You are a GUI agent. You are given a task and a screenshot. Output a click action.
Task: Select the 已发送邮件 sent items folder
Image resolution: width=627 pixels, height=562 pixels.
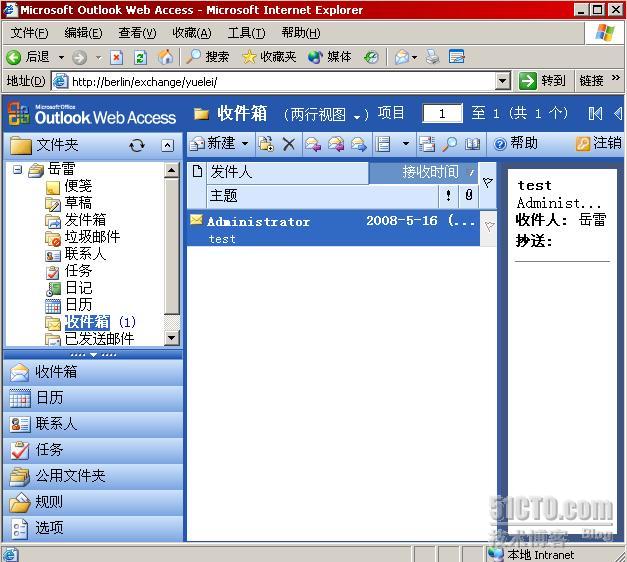[x=100, y=339]
